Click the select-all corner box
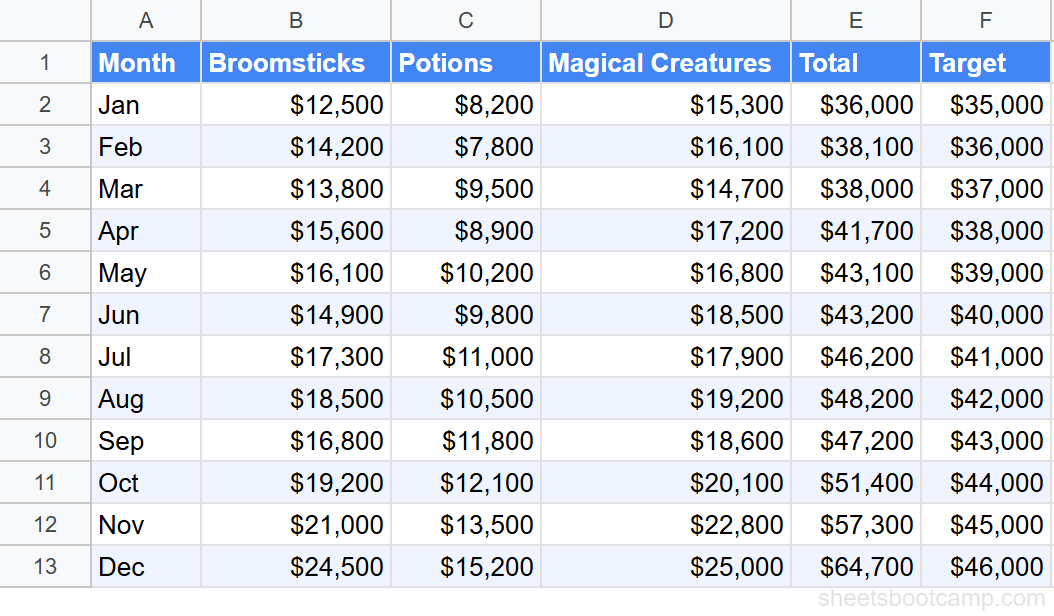1054x616 pixels. point(45,20)
